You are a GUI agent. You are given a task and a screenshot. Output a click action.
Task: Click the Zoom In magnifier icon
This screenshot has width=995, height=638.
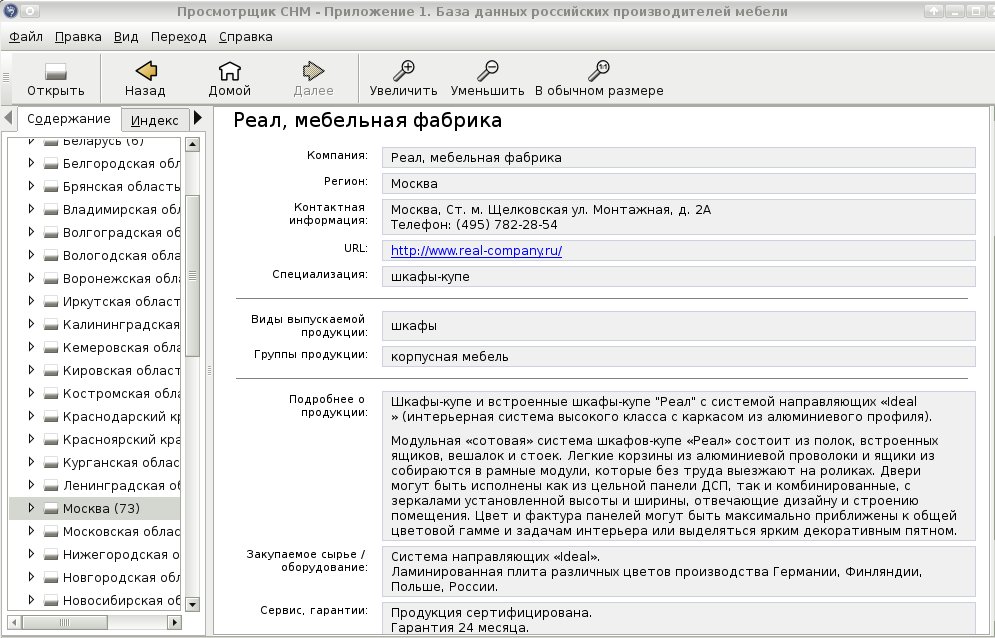tap(404, 70)
